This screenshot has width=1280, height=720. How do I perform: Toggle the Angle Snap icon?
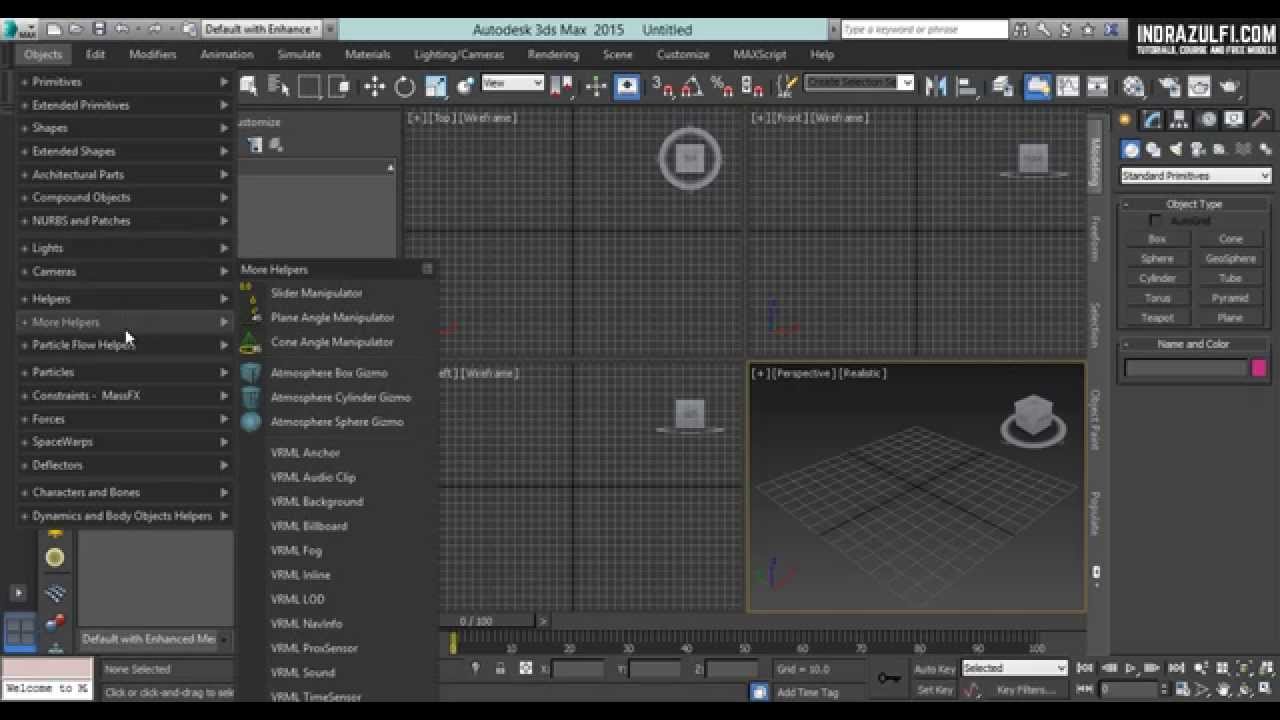point(691,87)
